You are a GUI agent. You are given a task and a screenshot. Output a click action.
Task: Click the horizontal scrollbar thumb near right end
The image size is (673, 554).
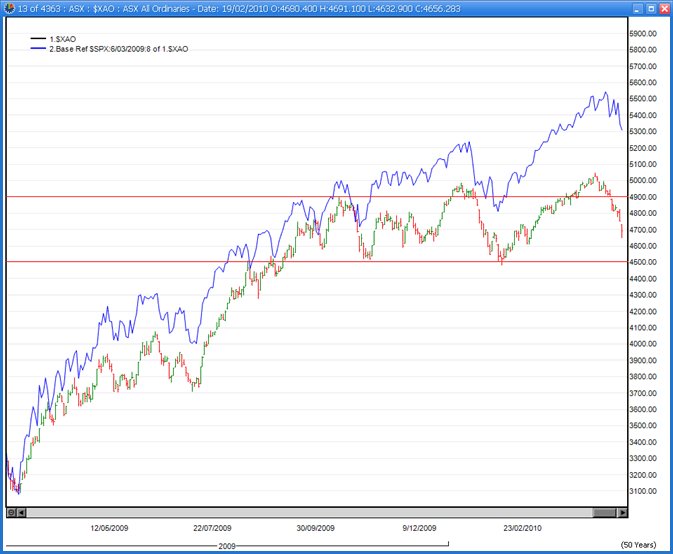tap(604, 512)
